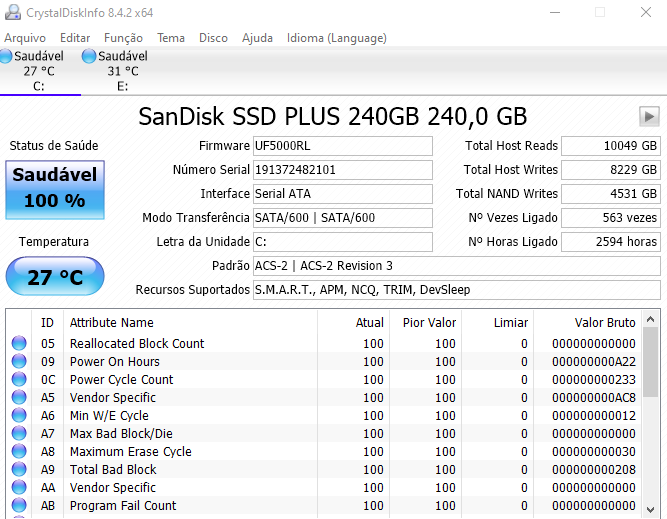This screenshot has width=667, height=519.
Task: Click the ID column header
Action: (x=47, y=322)
